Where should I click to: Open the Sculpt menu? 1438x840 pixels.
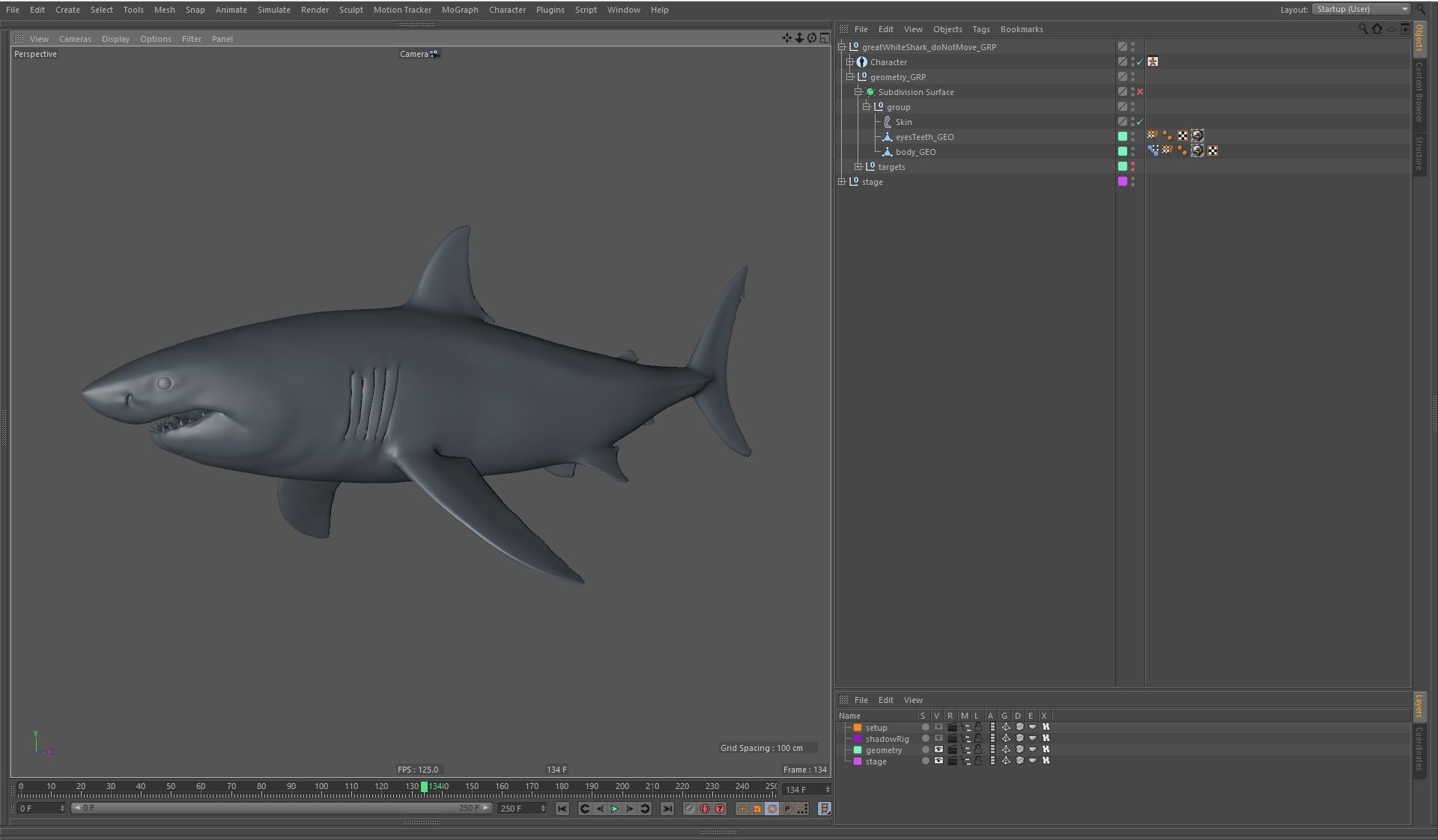tap(351, 10)
